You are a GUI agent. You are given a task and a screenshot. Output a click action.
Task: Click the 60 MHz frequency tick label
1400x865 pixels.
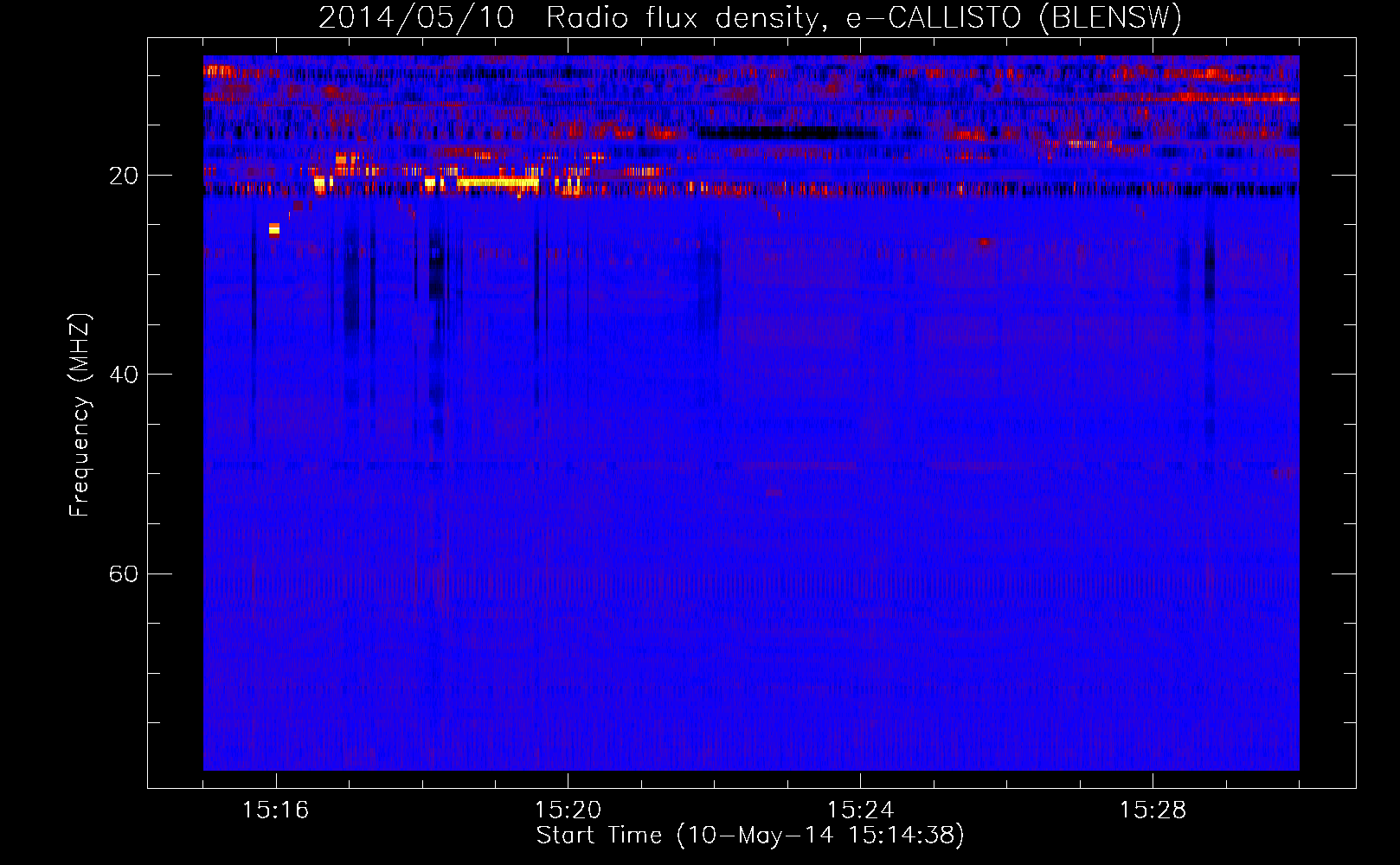[x=124, y=573]
